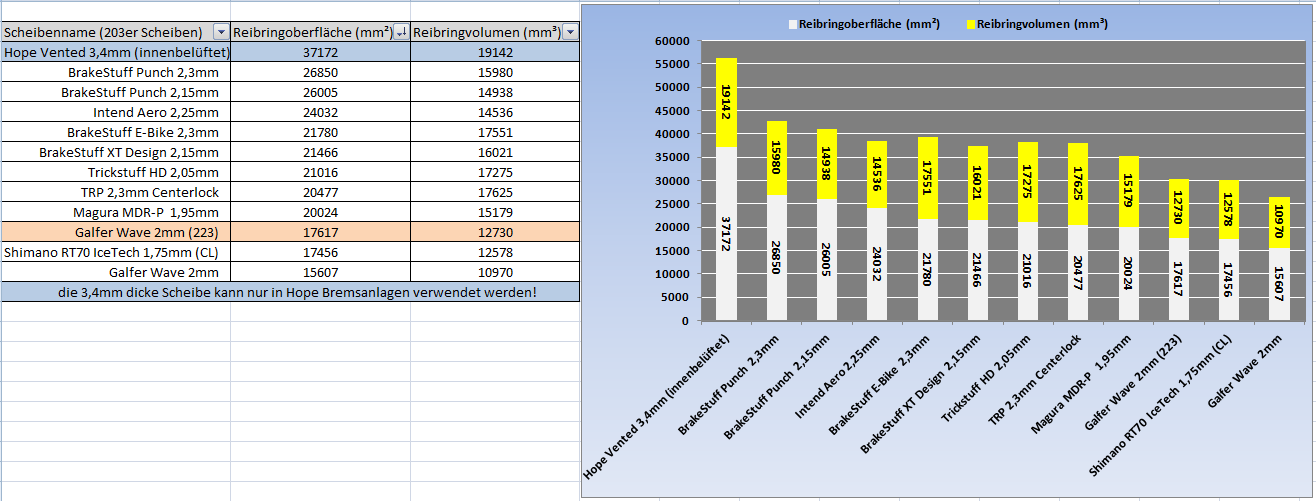Select table cell with volume value 10970
Screen dimensions: 1316x501
click(495, 272)
